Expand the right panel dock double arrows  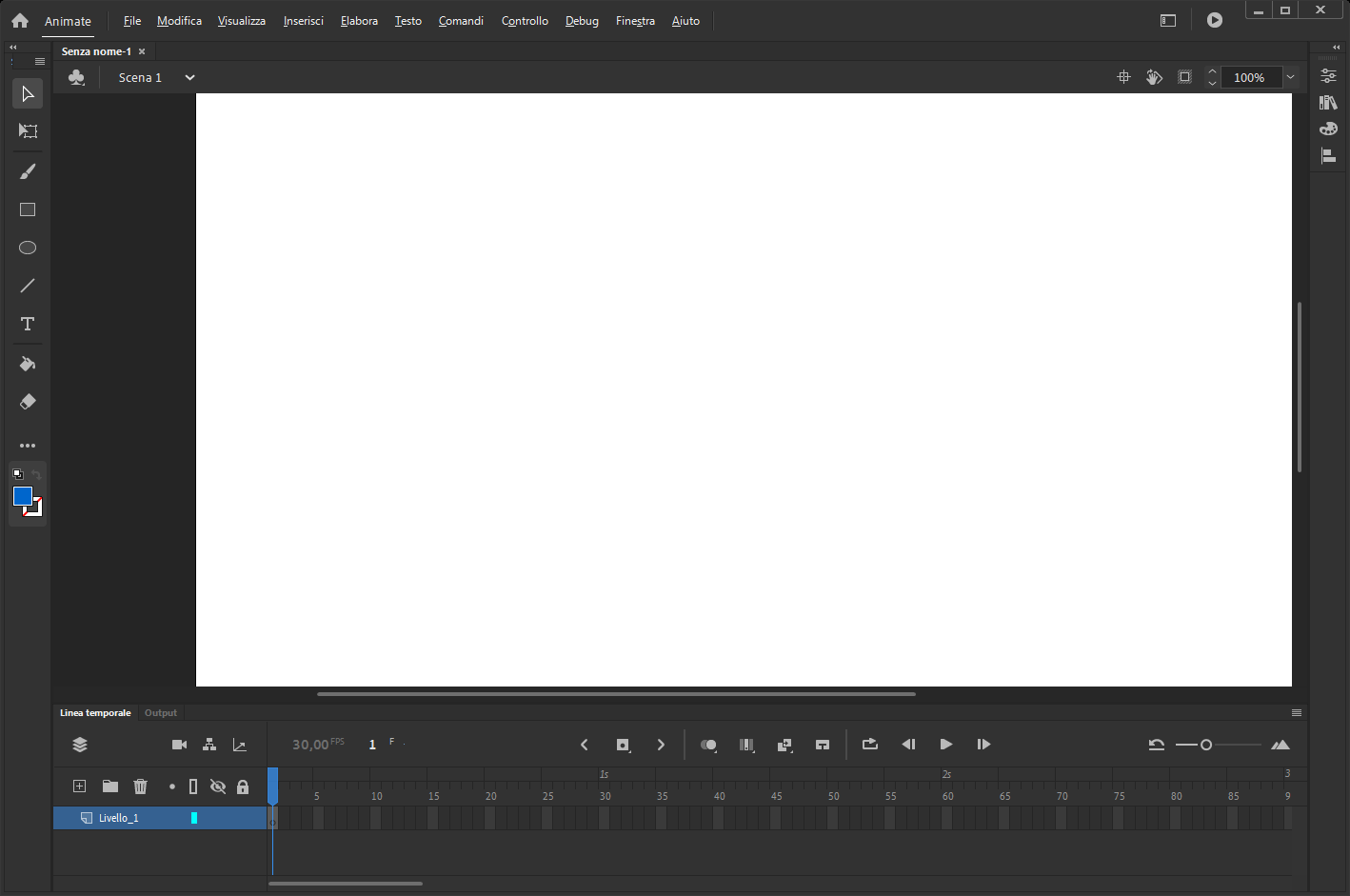1337,47
